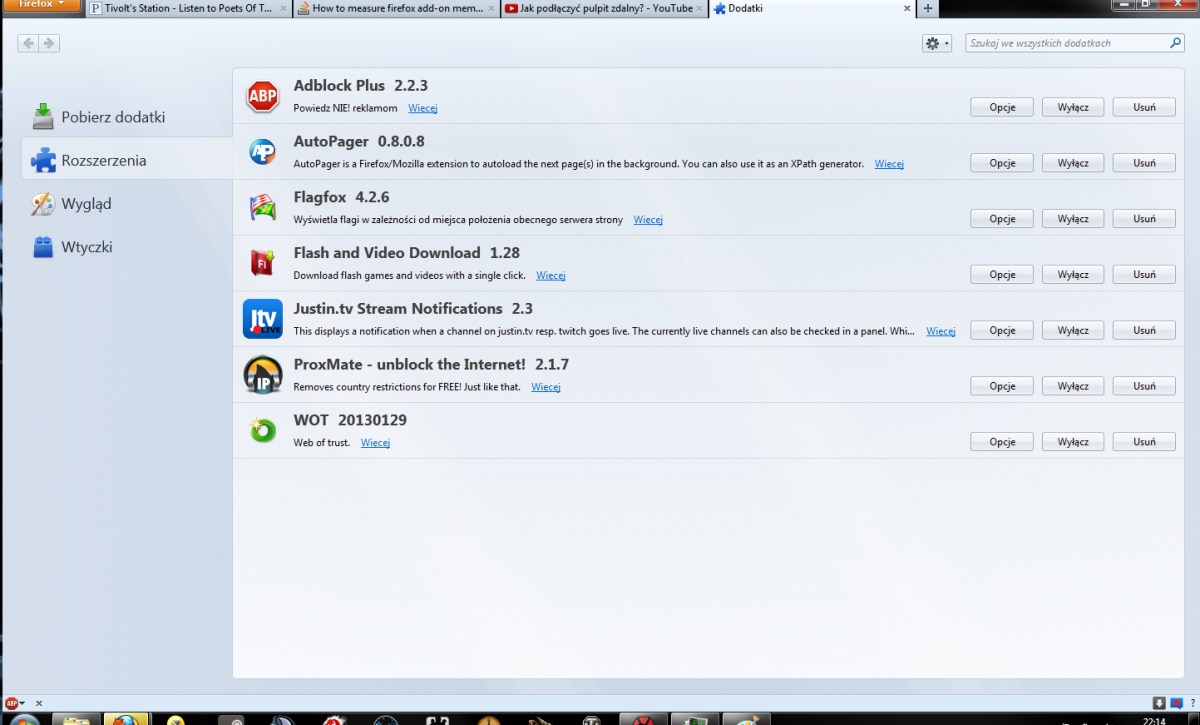Screen dimensions: 1200x725
Task: Open Opcje for Adblock Plus
Action: (x=1003, y=107)
